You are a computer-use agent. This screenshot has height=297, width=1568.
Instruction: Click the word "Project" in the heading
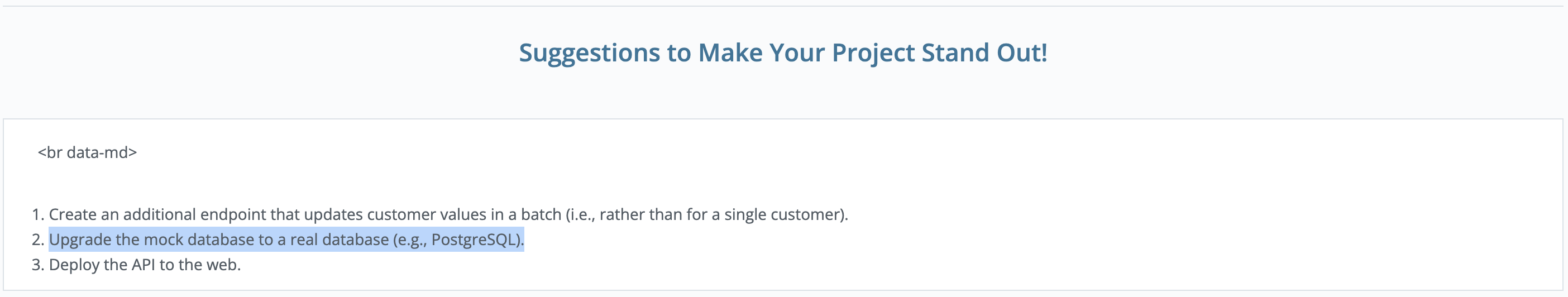[x=873, y=54]
